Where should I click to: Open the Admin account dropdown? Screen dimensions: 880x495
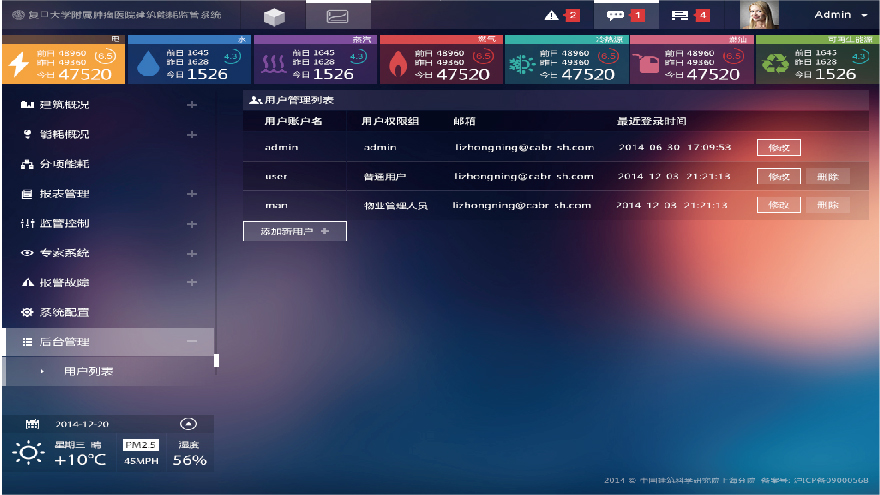pyautogui.click(x=840, y=15)
